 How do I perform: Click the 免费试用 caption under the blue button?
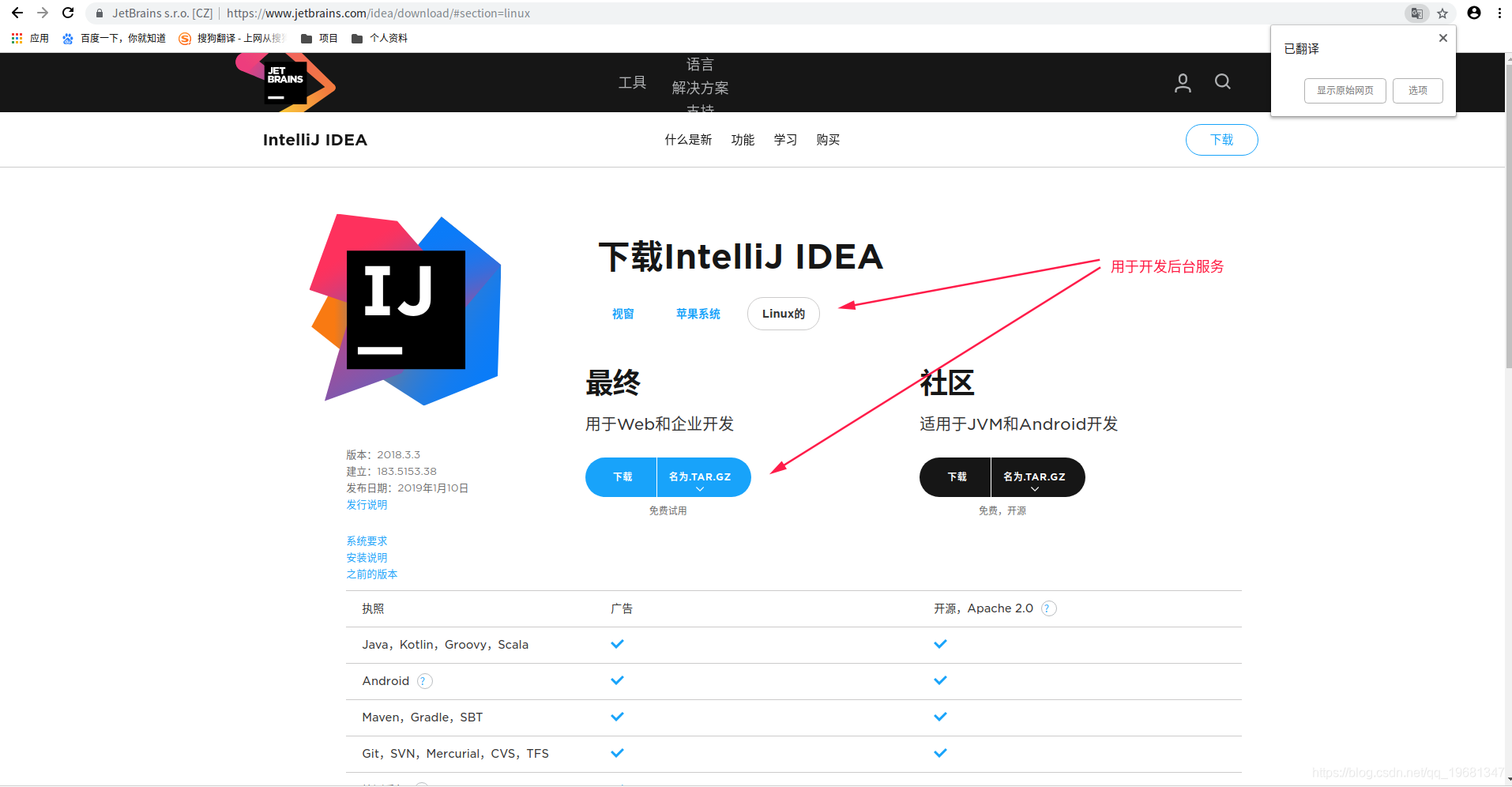[668, 511]
